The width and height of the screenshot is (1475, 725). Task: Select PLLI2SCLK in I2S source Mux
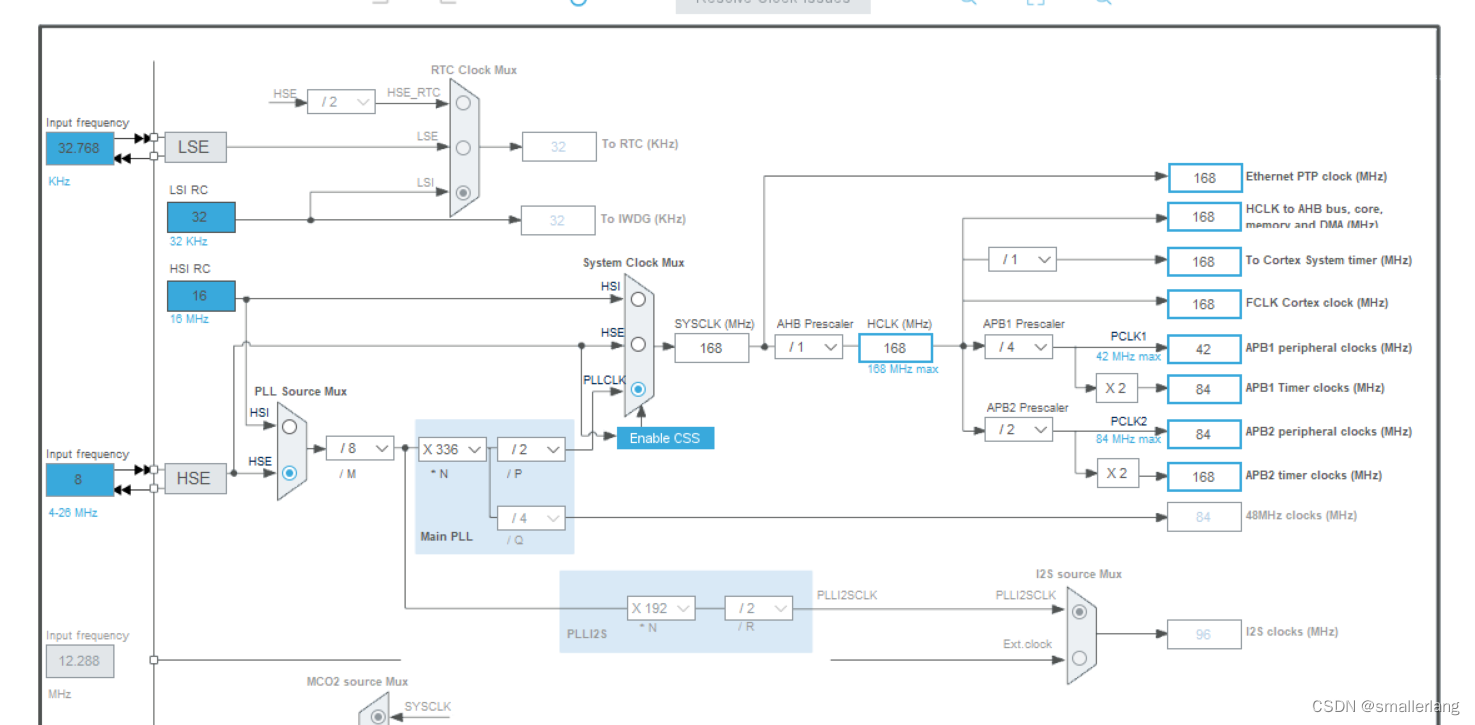pos(1079,611)
